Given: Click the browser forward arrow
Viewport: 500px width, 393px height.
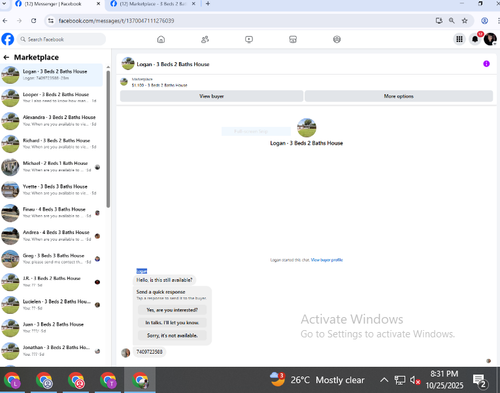Looking at the screenshot, I should (x=19, y=21).
